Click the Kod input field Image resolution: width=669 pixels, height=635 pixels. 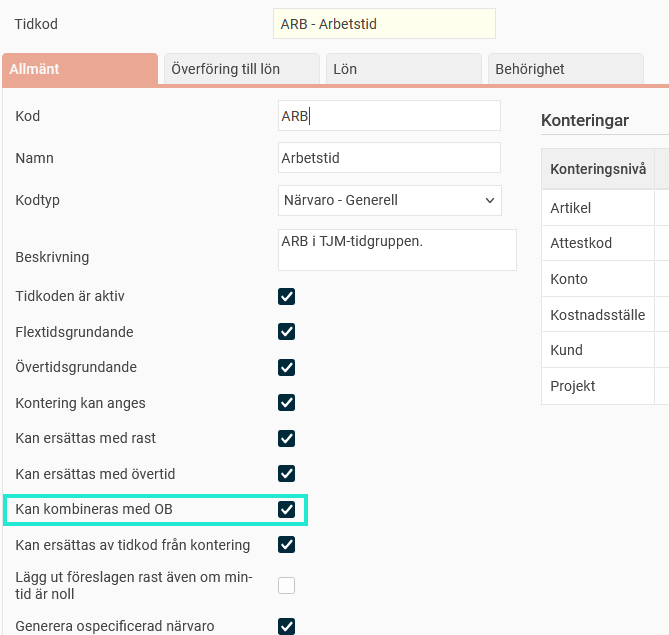coord(389,116)
